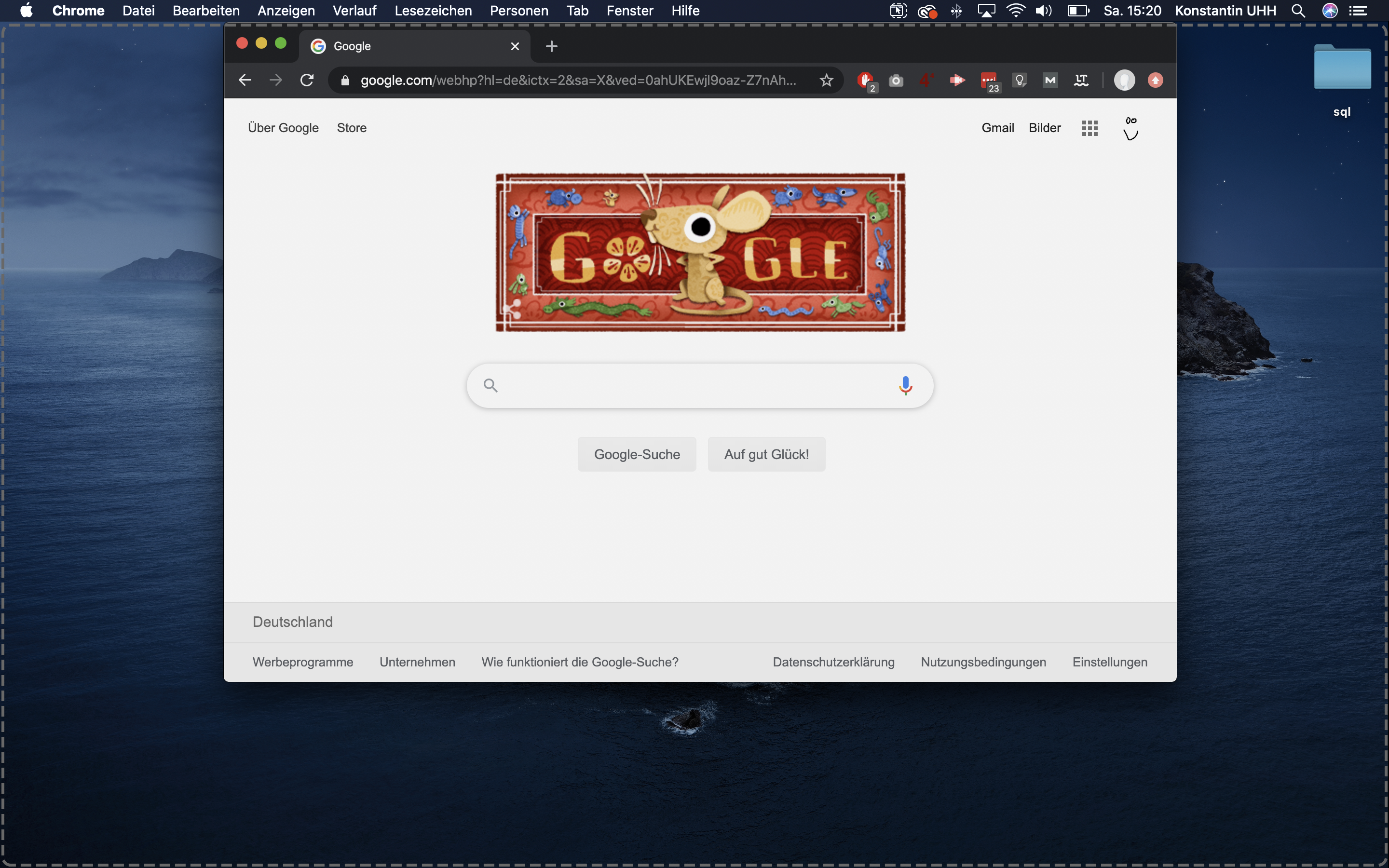
Task: Open the red video camera recorder extension
Action: pyautogui.click(x=957, y=81)
